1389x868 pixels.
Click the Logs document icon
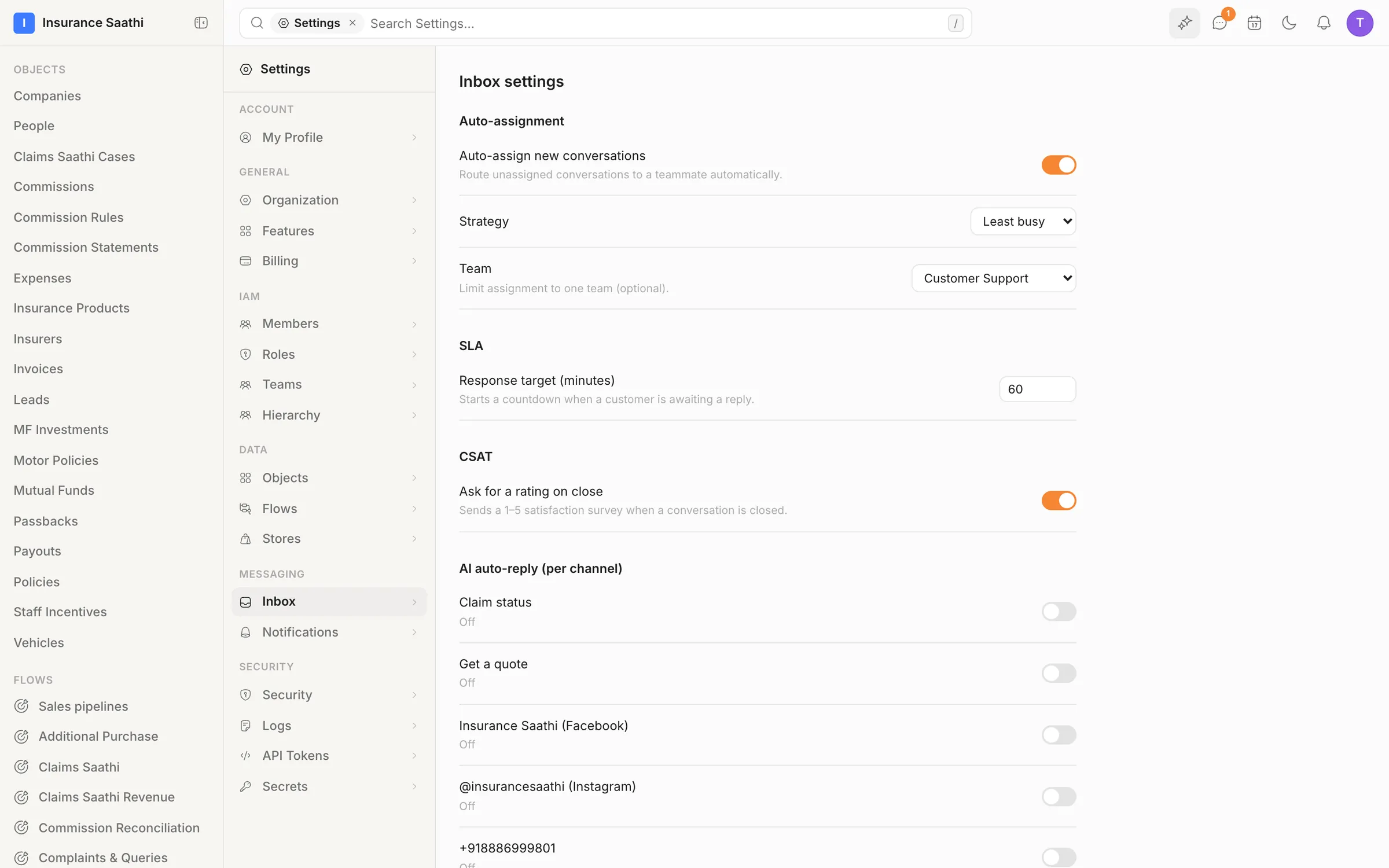point(245,726)
